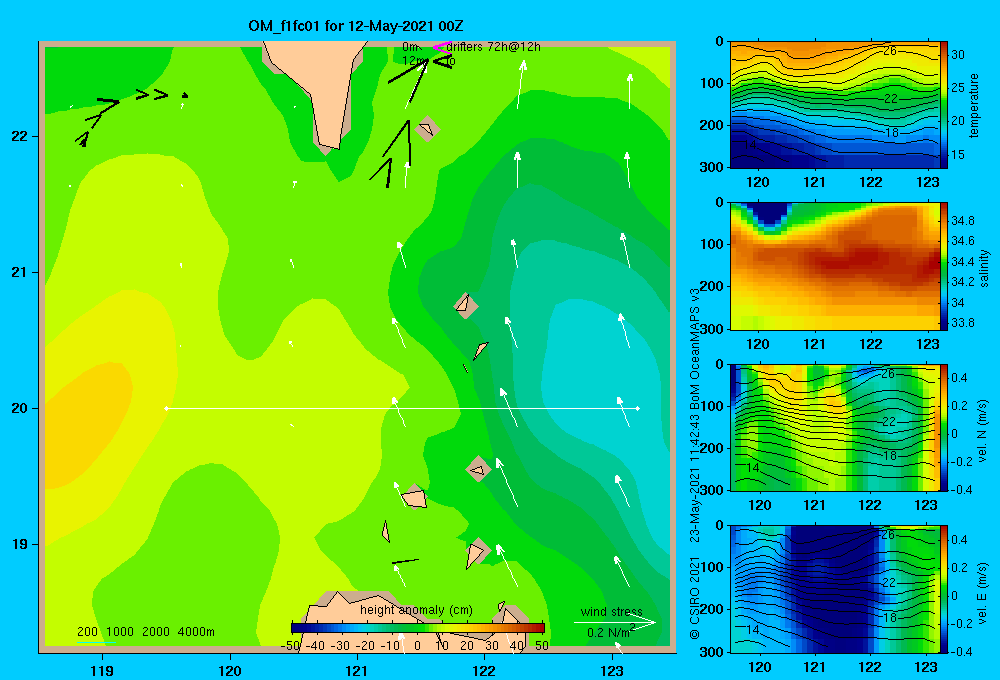Viewport: 1000px width, 680px height.
Task: Click the '4000m' bathymetry depth label
Action: [x=196, y=632]
